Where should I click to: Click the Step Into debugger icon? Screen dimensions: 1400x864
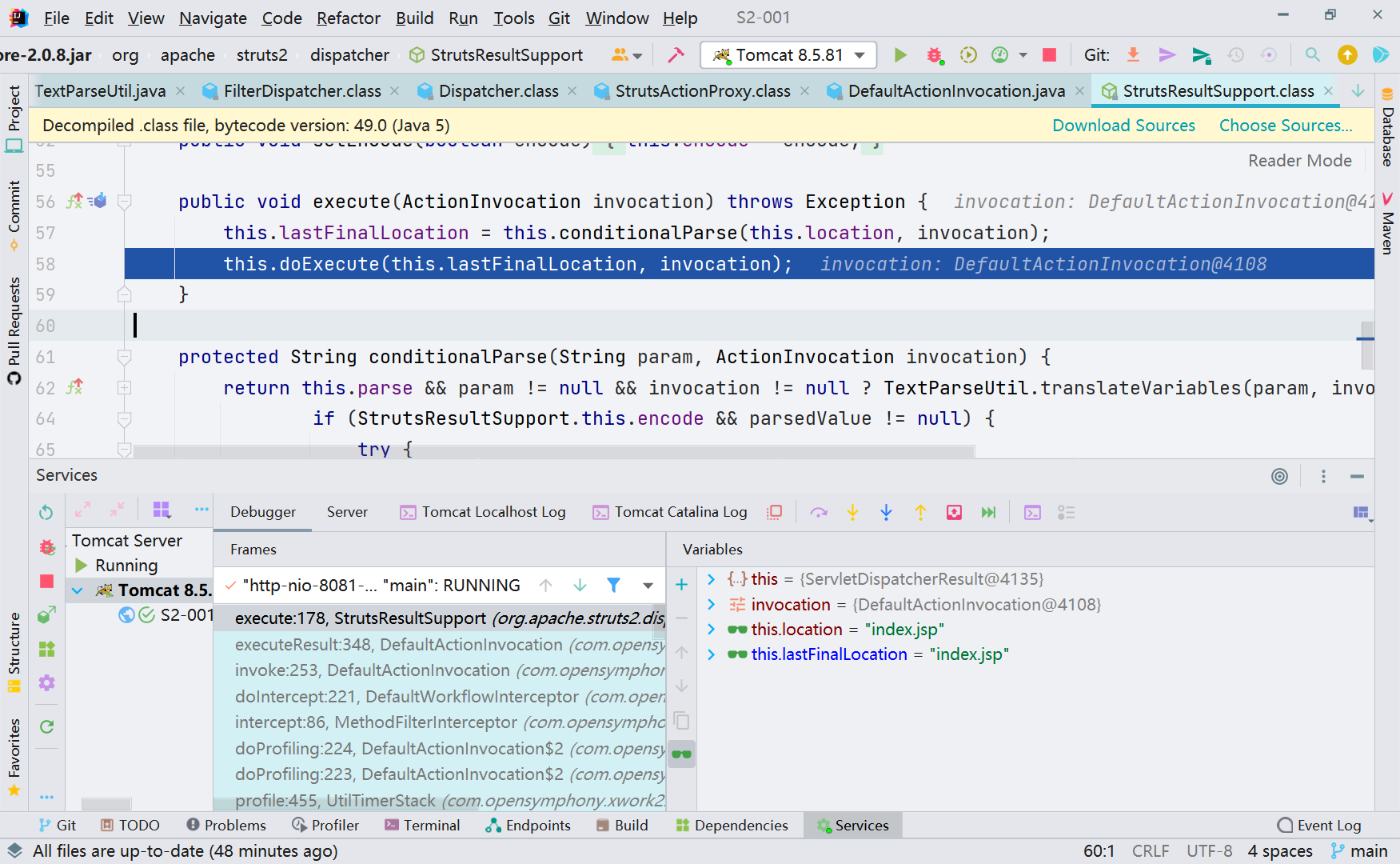852,513
